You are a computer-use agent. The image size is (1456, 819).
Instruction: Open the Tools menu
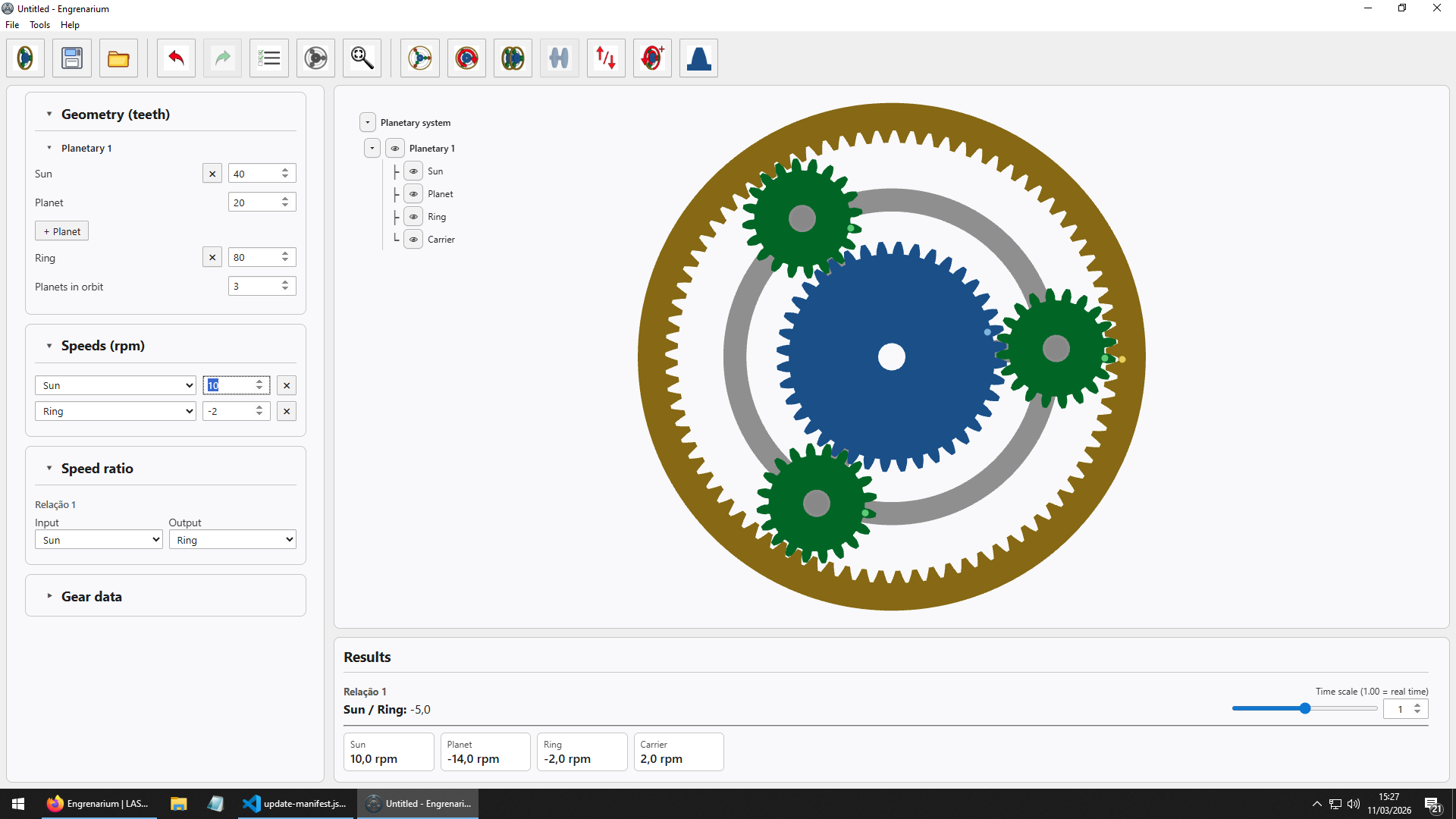(x=39, y=24)
